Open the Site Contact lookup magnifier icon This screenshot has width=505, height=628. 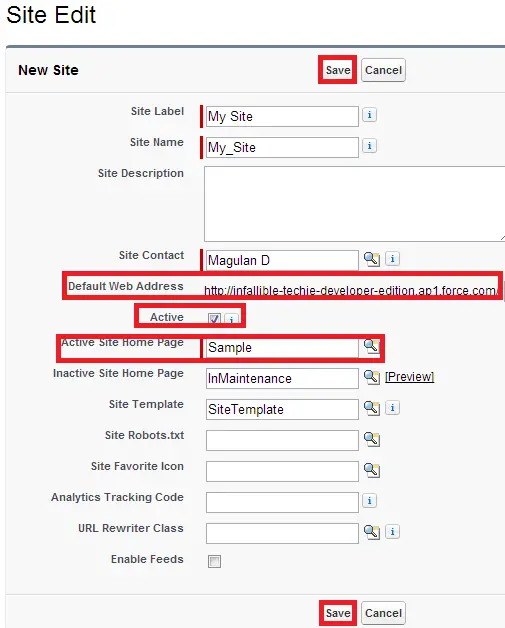(x=372, y=259)
